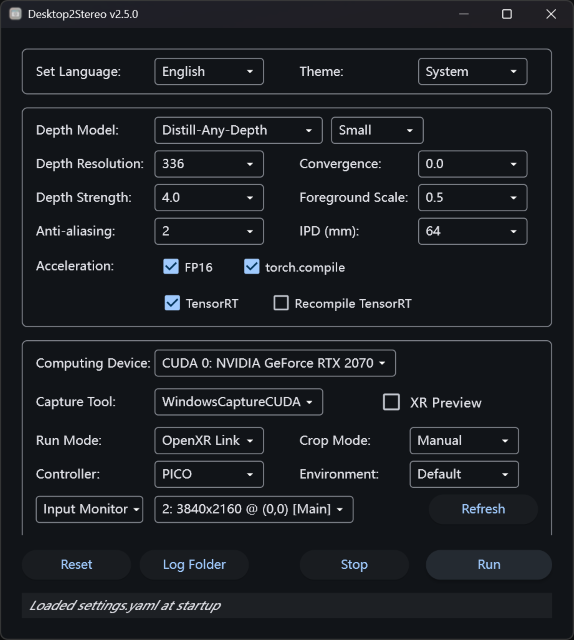Open the Environment dropdown showing Default
Screen dimensions: 574x640
(464, 474)
